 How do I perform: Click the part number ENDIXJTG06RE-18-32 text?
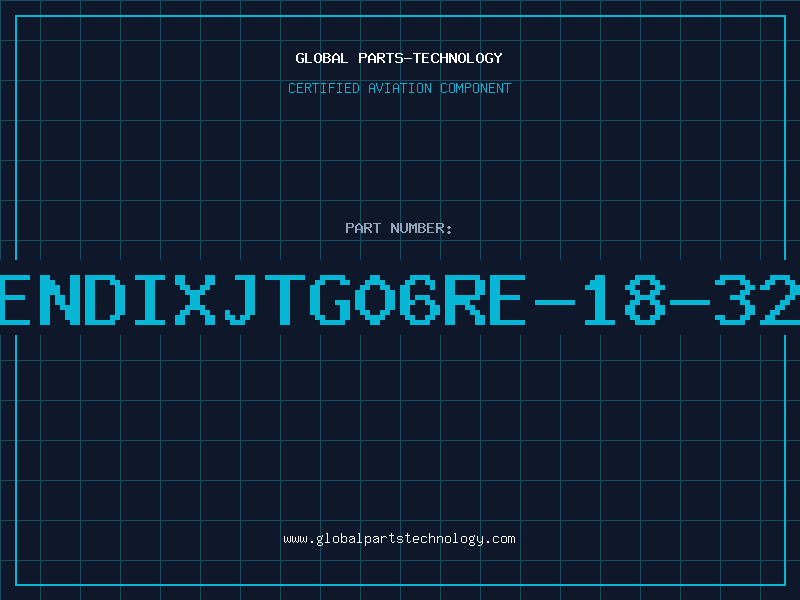(400, 299)
